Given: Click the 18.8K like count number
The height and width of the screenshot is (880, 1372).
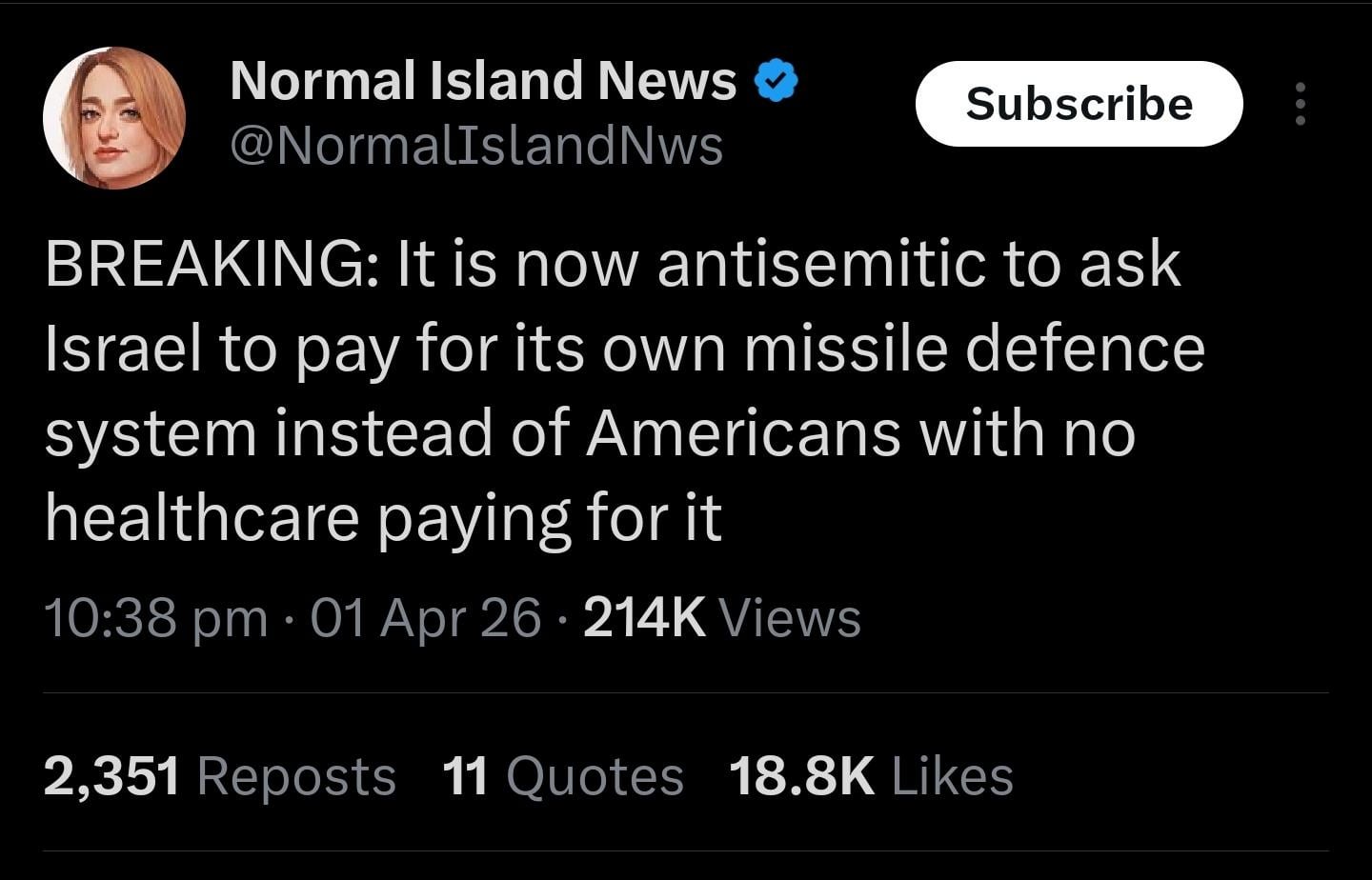Looking at the screenshot, I should 801,775.
